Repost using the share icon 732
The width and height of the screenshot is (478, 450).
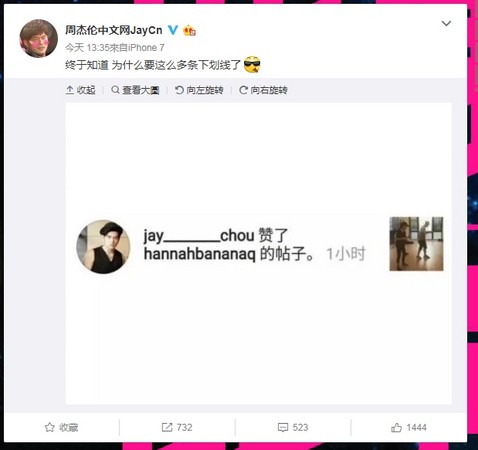[177, 427]
